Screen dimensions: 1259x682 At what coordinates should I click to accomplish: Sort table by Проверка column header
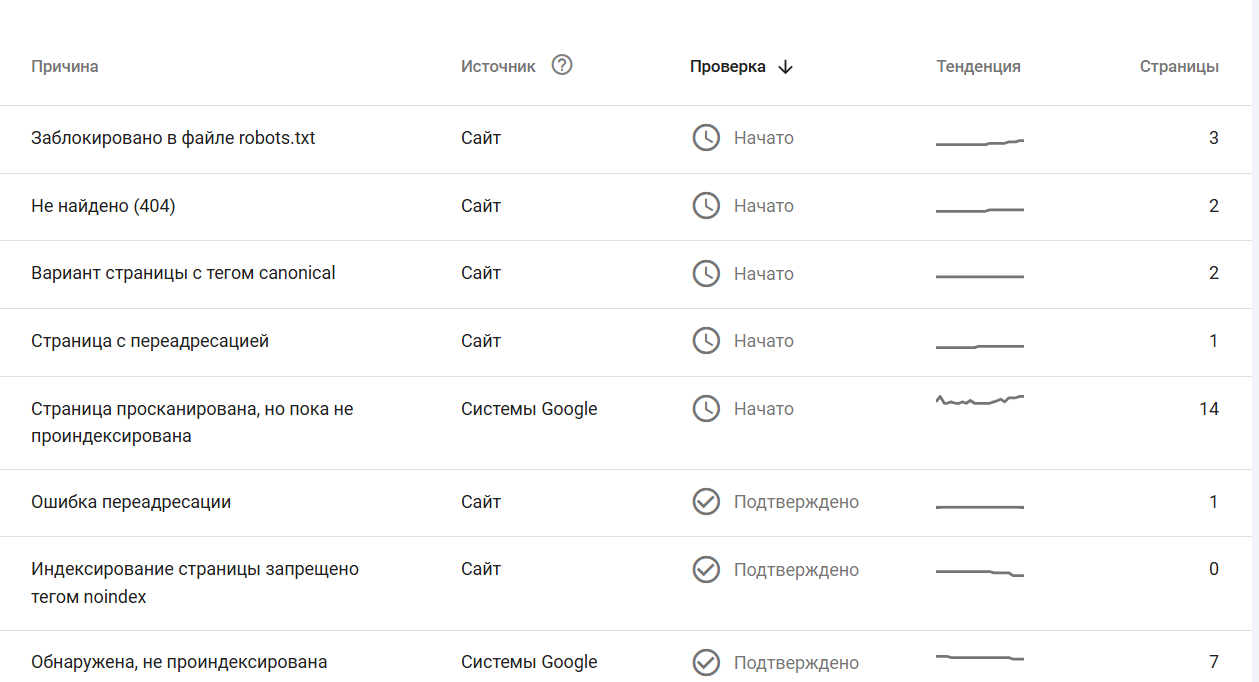[x=727, y=67]
